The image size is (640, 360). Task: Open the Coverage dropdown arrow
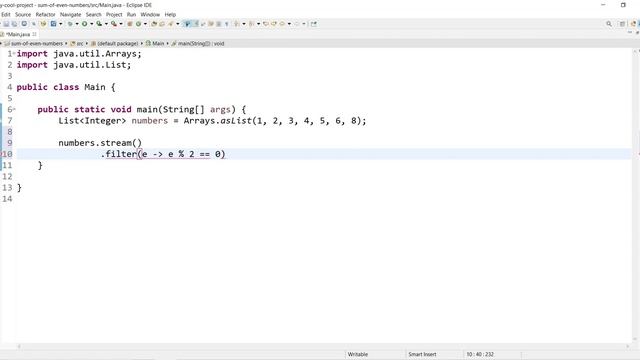click(x=106, y=24)
